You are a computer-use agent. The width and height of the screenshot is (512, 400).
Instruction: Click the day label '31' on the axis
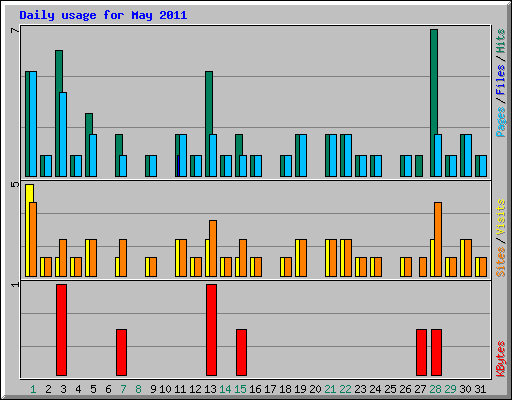click(480, 389)
